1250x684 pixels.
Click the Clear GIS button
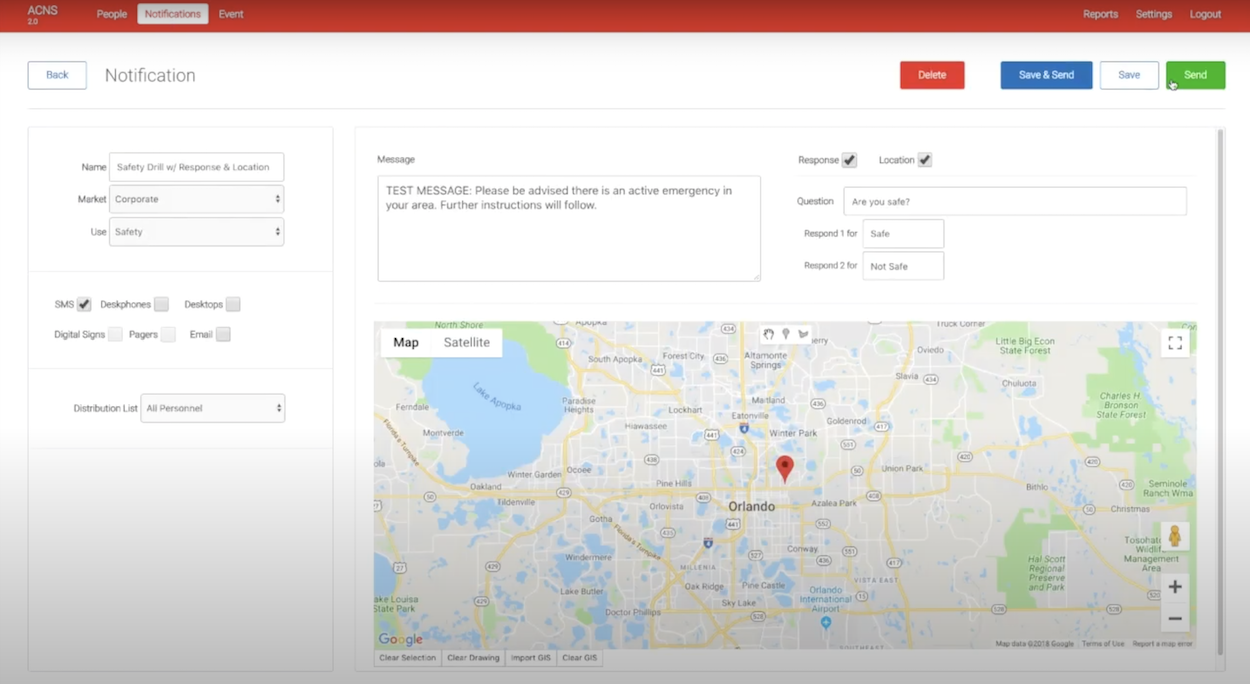[x=580, y=658]
